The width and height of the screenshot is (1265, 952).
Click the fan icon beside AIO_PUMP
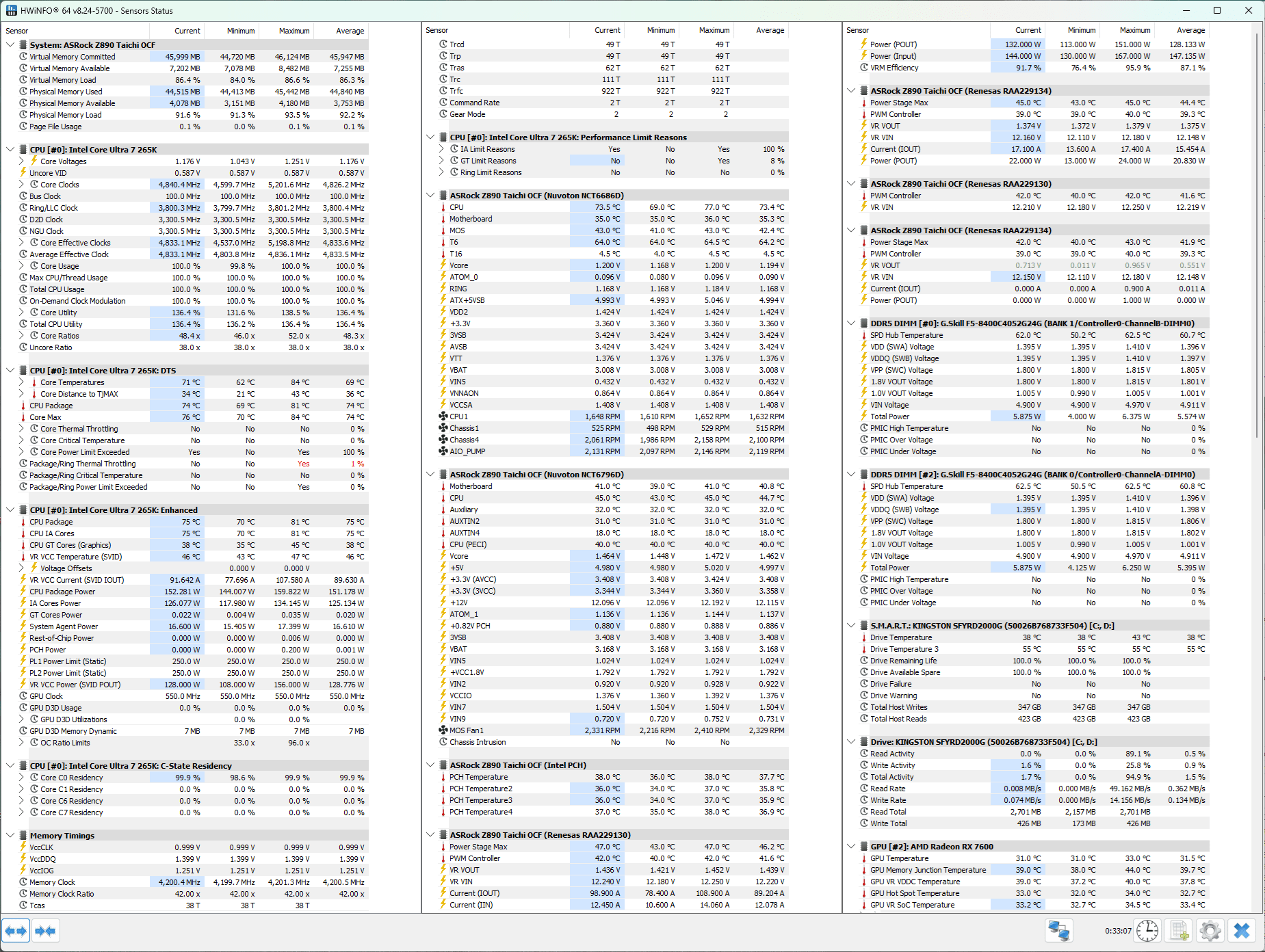click(x=443, y=451)
